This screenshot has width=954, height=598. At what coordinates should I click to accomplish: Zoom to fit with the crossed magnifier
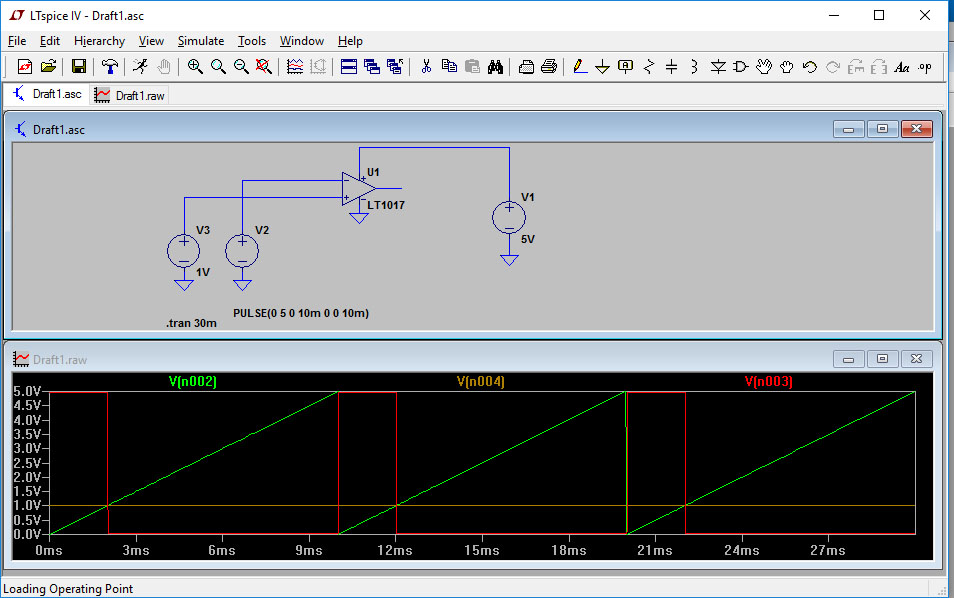[x=263, y=66]
